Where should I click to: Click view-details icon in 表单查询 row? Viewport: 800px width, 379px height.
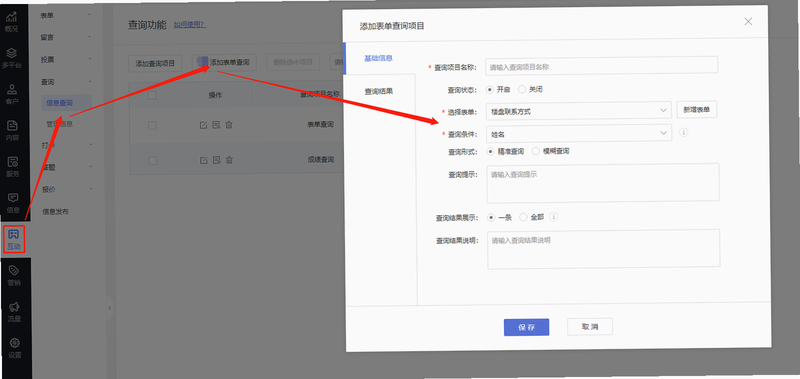pyautogui.click(x=216, y=124)
